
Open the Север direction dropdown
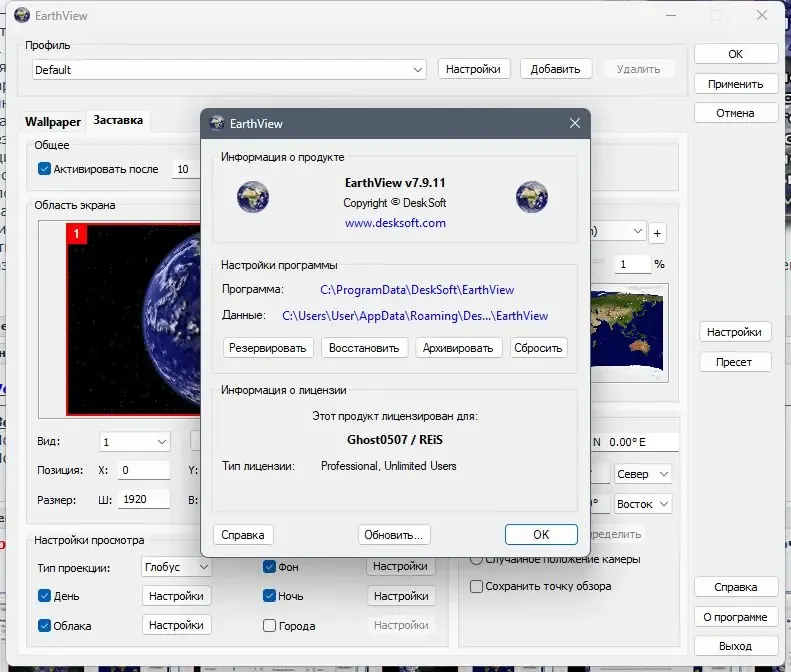643,474
